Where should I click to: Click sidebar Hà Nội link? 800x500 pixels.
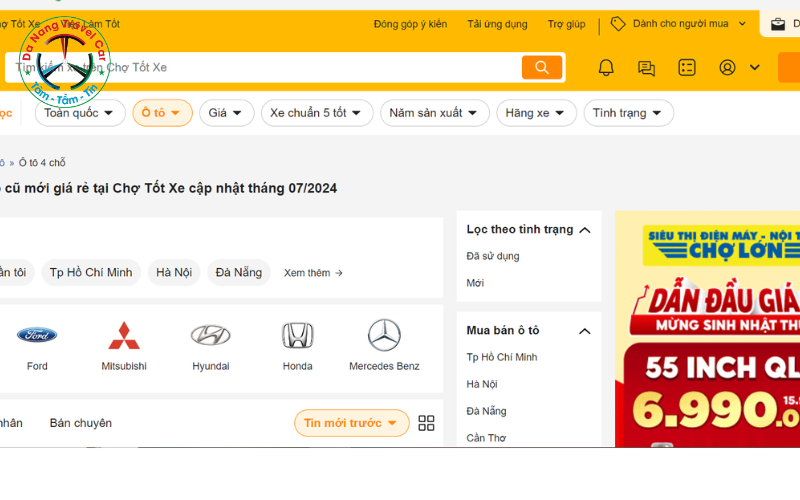tap(482, 384)
